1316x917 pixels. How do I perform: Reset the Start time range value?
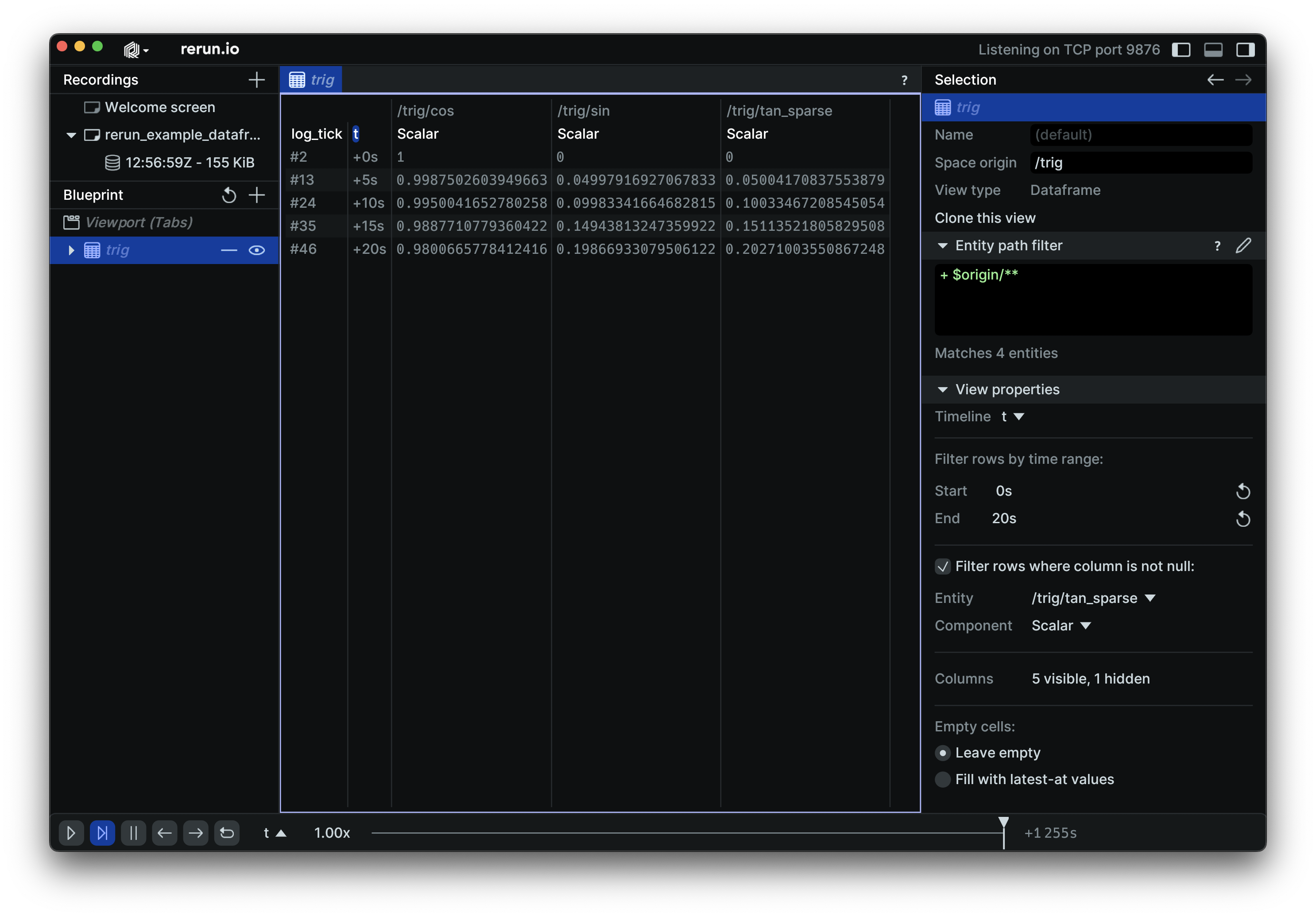(x=1242, y=491)
